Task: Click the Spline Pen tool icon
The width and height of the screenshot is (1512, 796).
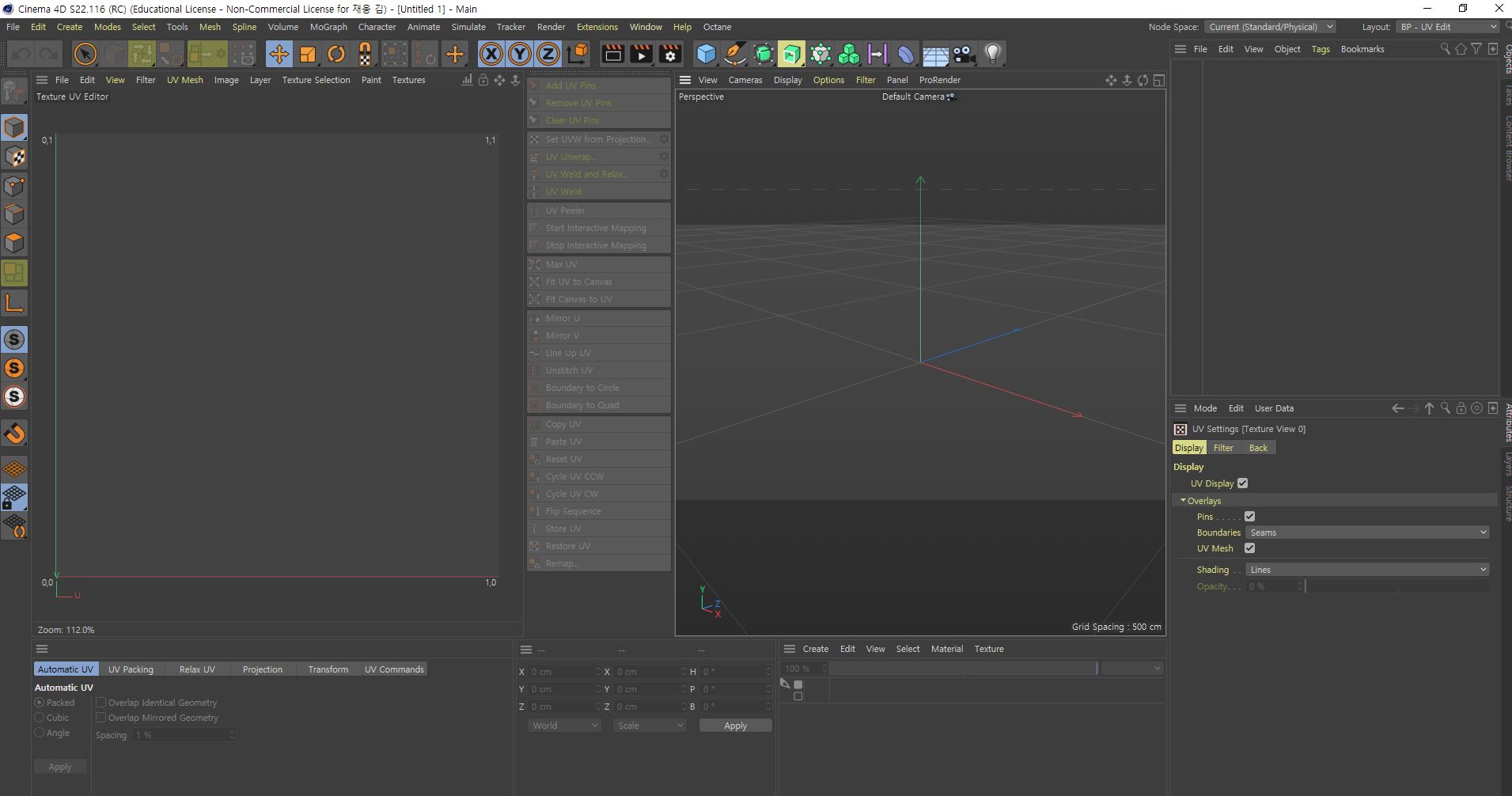Action: click(734, 54)
